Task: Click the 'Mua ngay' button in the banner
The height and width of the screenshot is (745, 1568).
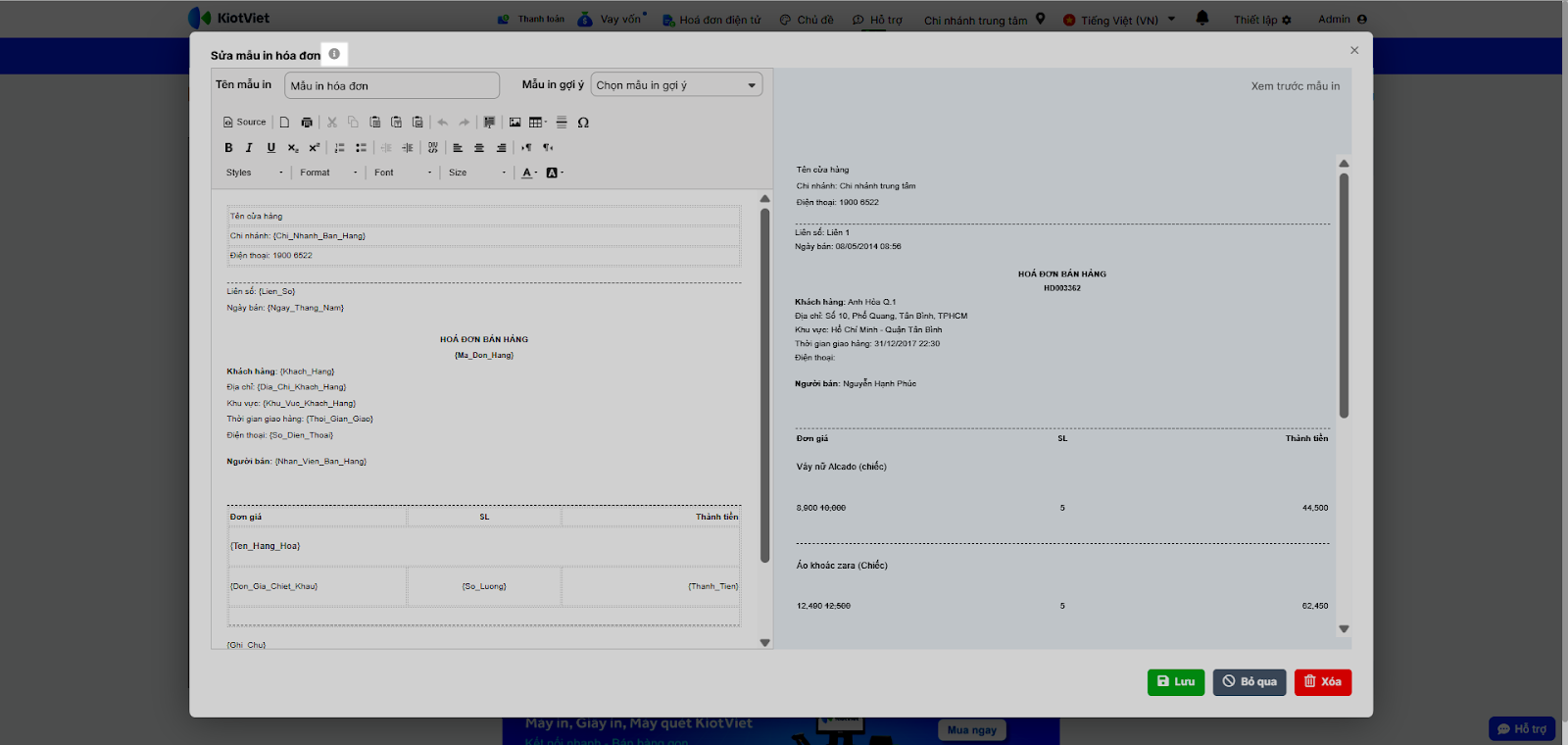Action: coord(972,730)
